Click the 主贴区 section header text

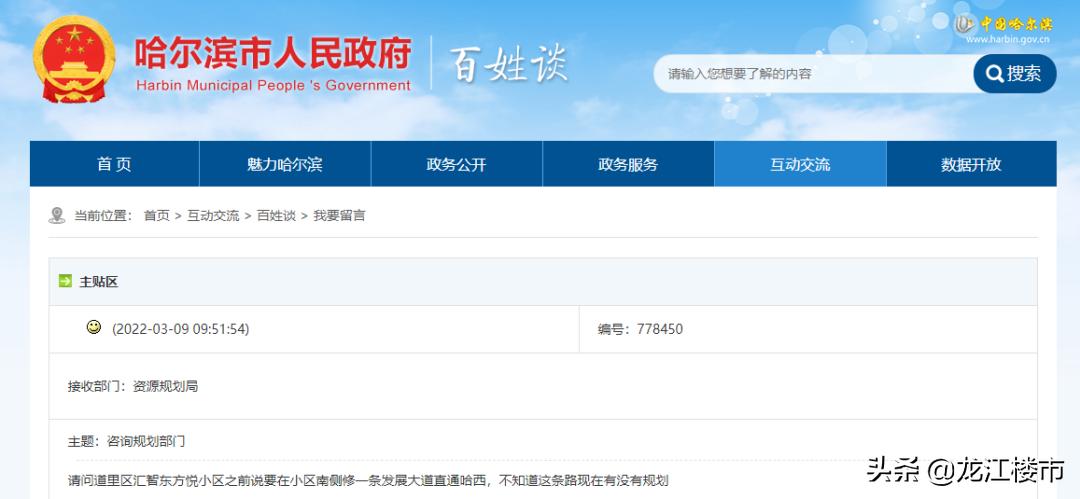[x=99, y=282]
